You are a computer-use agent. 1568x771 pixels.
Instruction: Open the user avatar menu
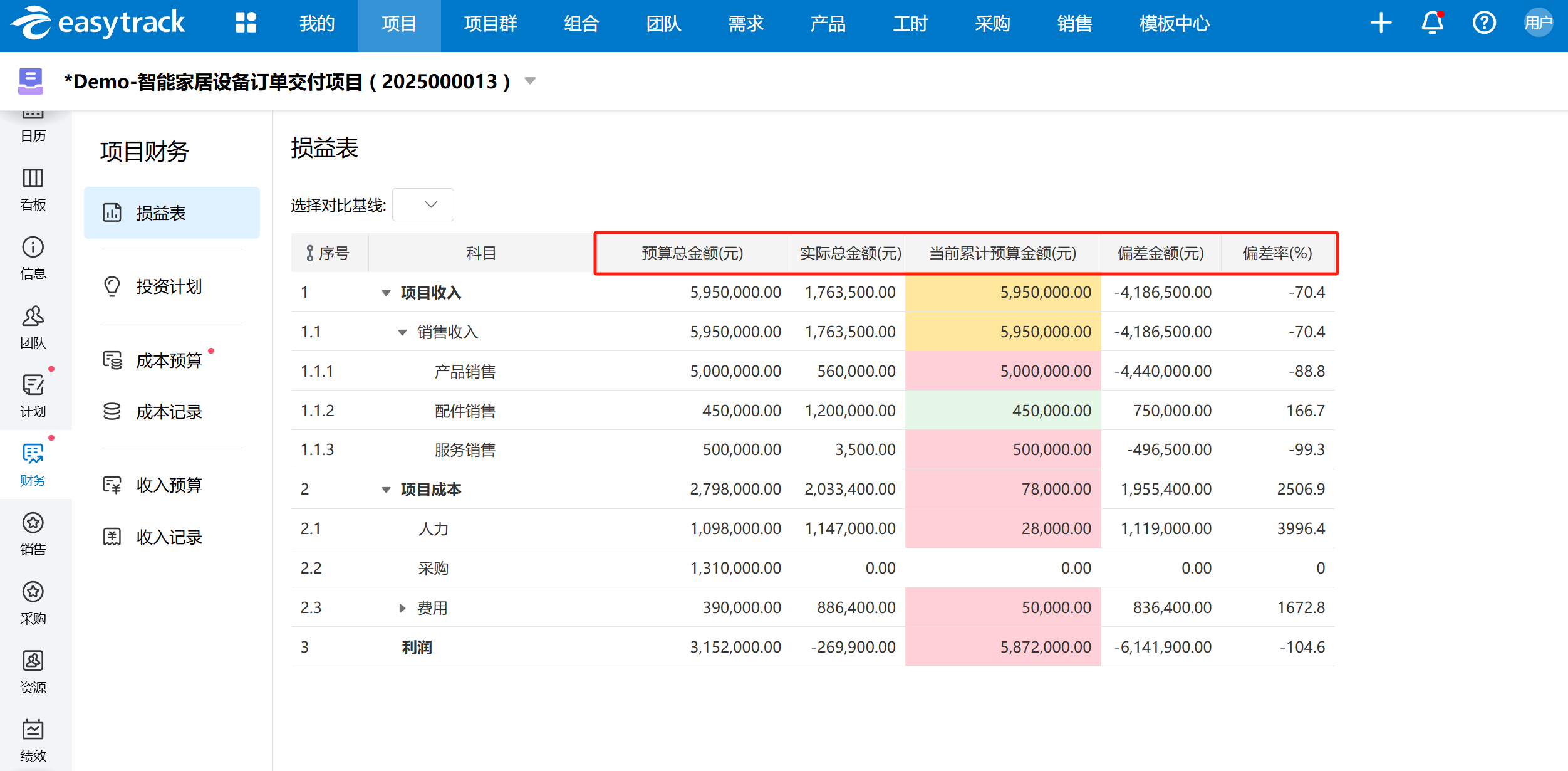click(x=1538, y=23)
